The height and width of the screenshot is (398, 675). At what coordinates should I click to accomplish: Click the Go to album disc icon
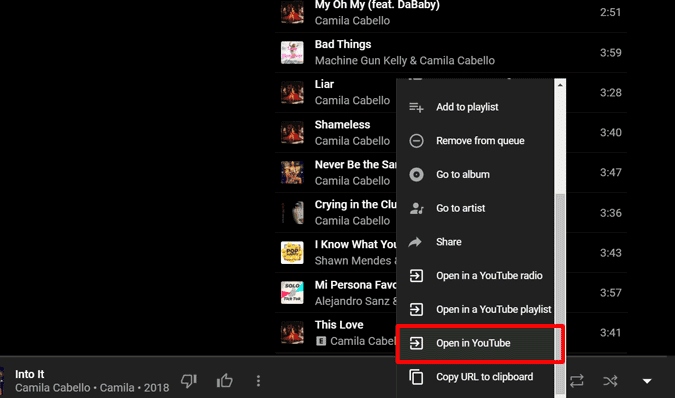416,175
